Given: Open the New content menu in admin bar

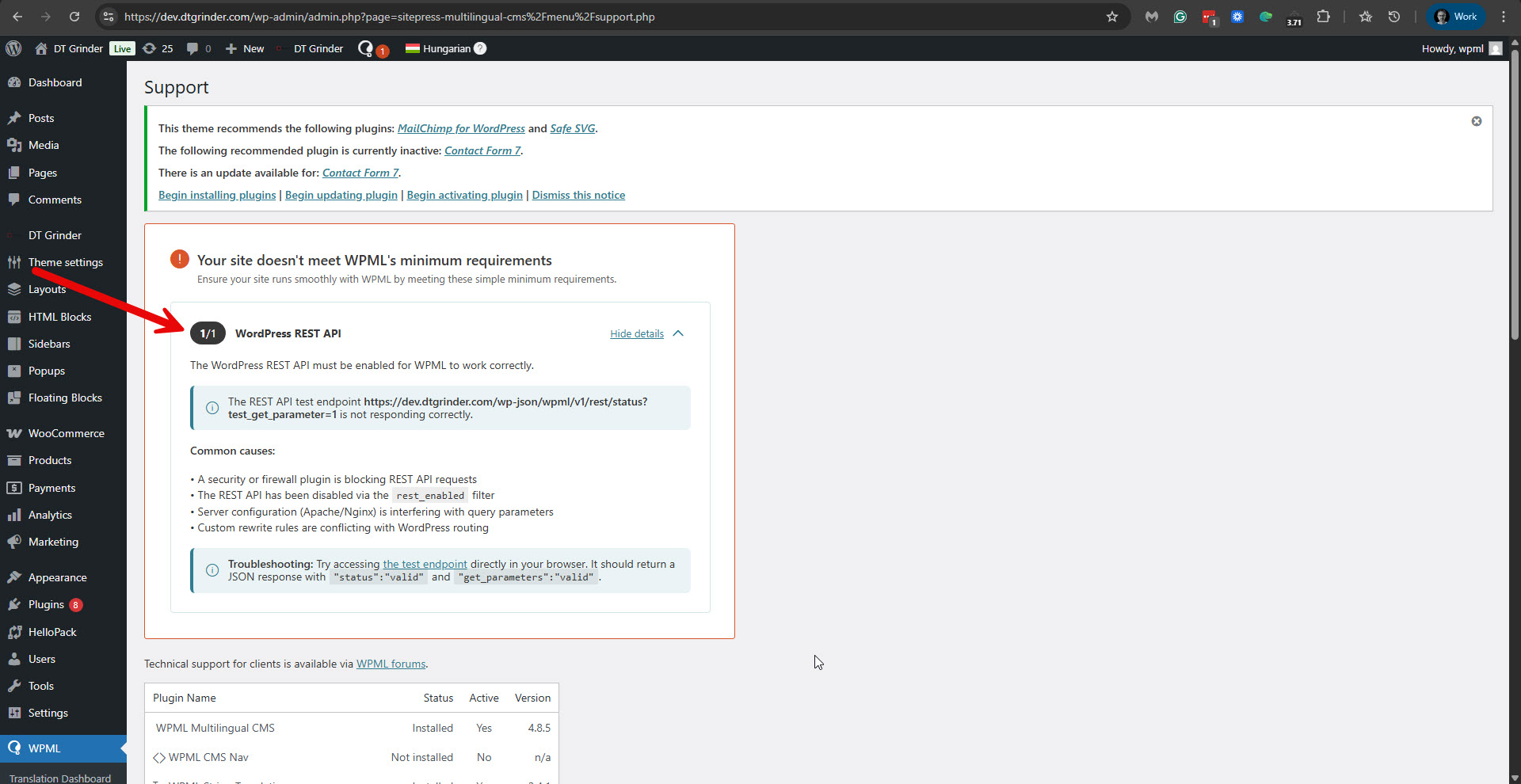Looking at the screenshot, I should [245, 48].
